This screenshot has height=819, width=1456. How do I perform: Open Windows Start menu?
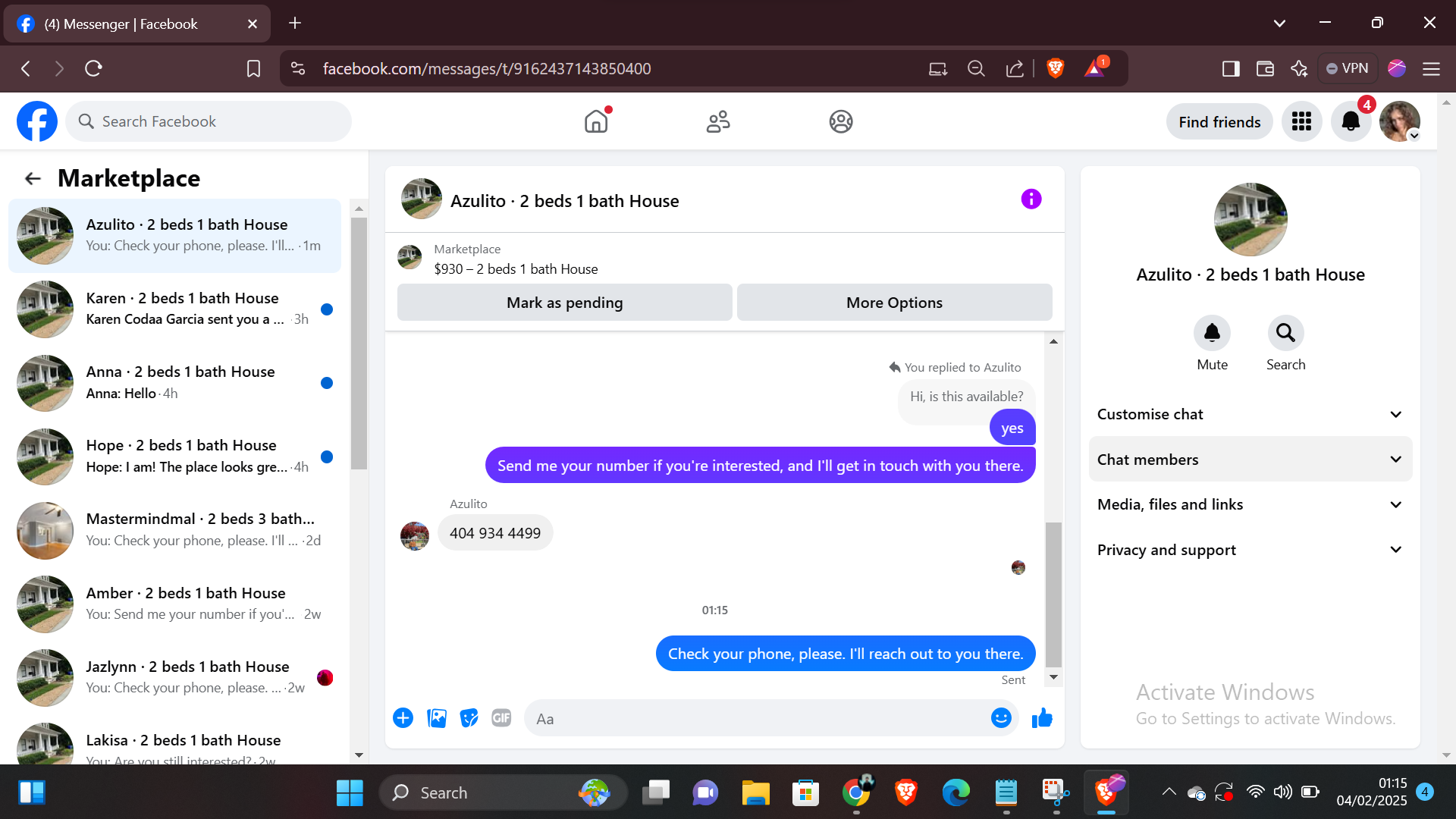pyautogui.click(x=350, y=792)
